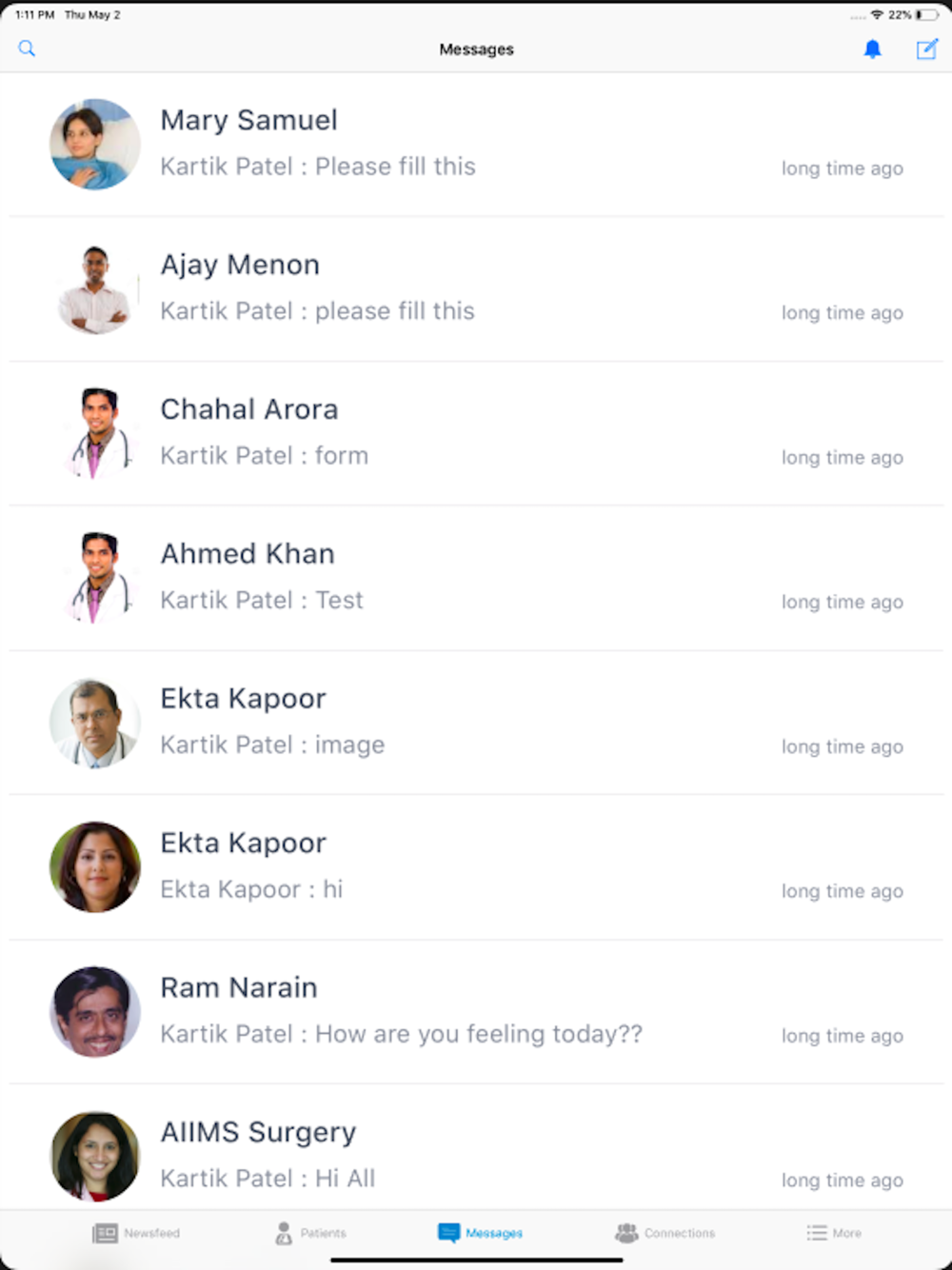Image resolution: width=952 pixels, height=1270 pixels.
Task: Tap the search magnifier icon
Action: point(27,49)
